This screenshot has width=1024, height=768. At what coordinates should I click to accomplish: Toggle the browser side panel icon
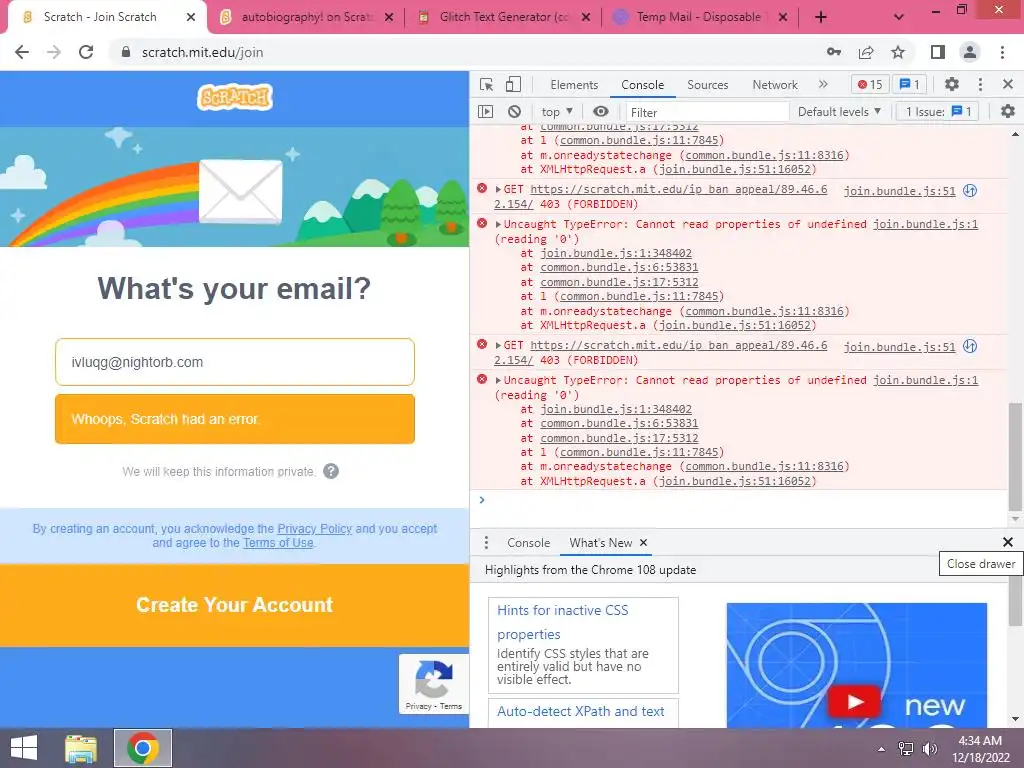pos(938,52)
